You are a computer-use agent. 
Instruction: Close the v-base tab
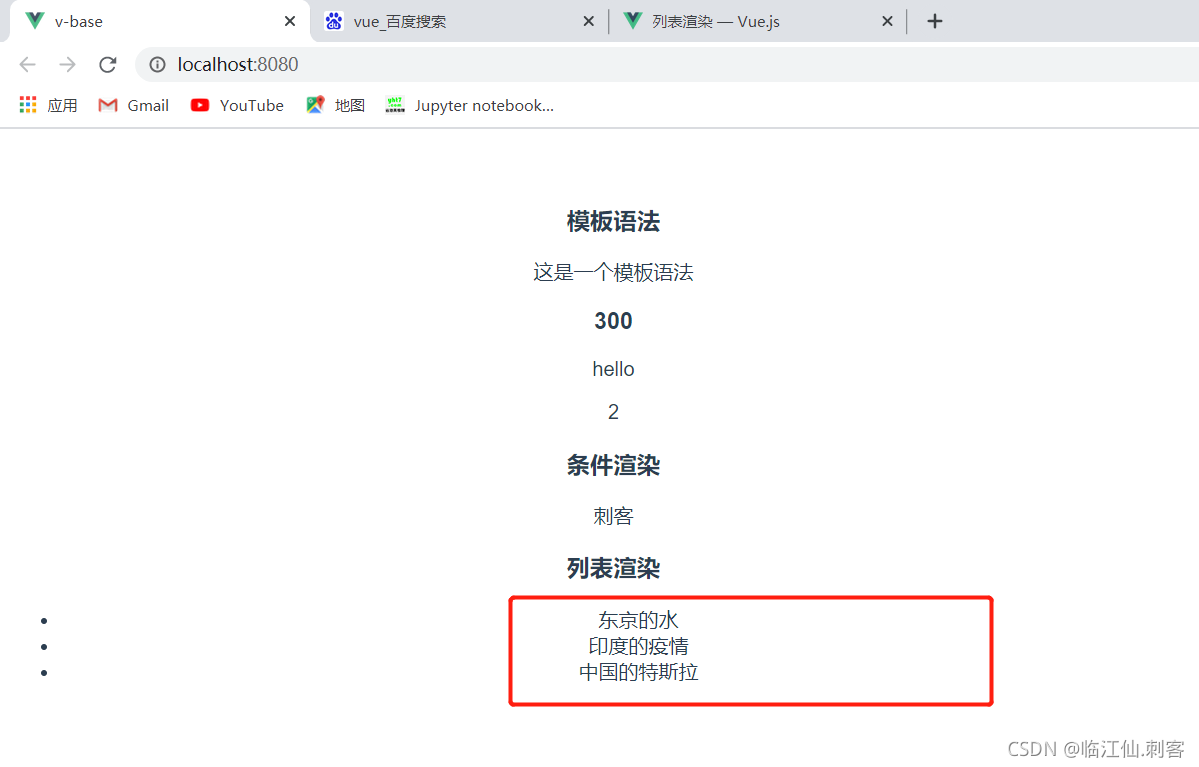pos(290,21)
